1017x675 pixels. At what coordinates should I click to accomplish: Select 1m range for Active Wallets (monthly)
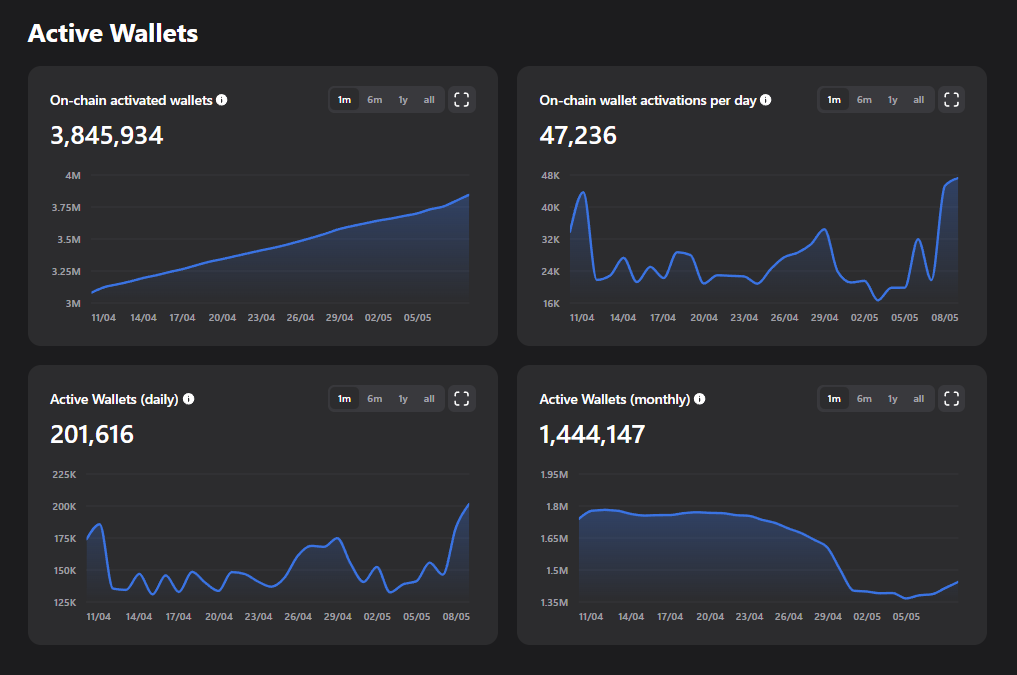pyautogui.click(x=833, y=398)
